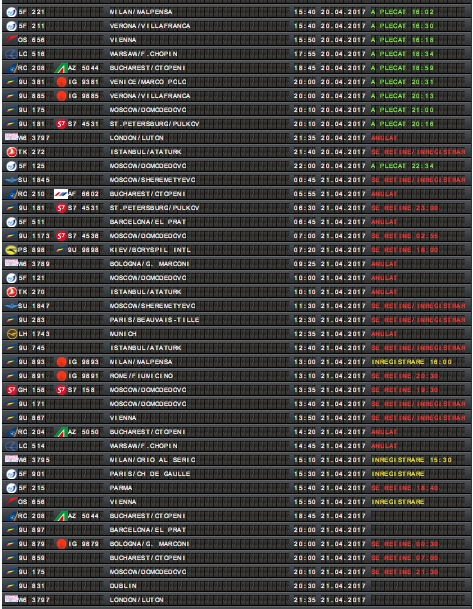Click the departure time 20:30 21.04.2017
The image size is (473, 609).
coord(330,586)
